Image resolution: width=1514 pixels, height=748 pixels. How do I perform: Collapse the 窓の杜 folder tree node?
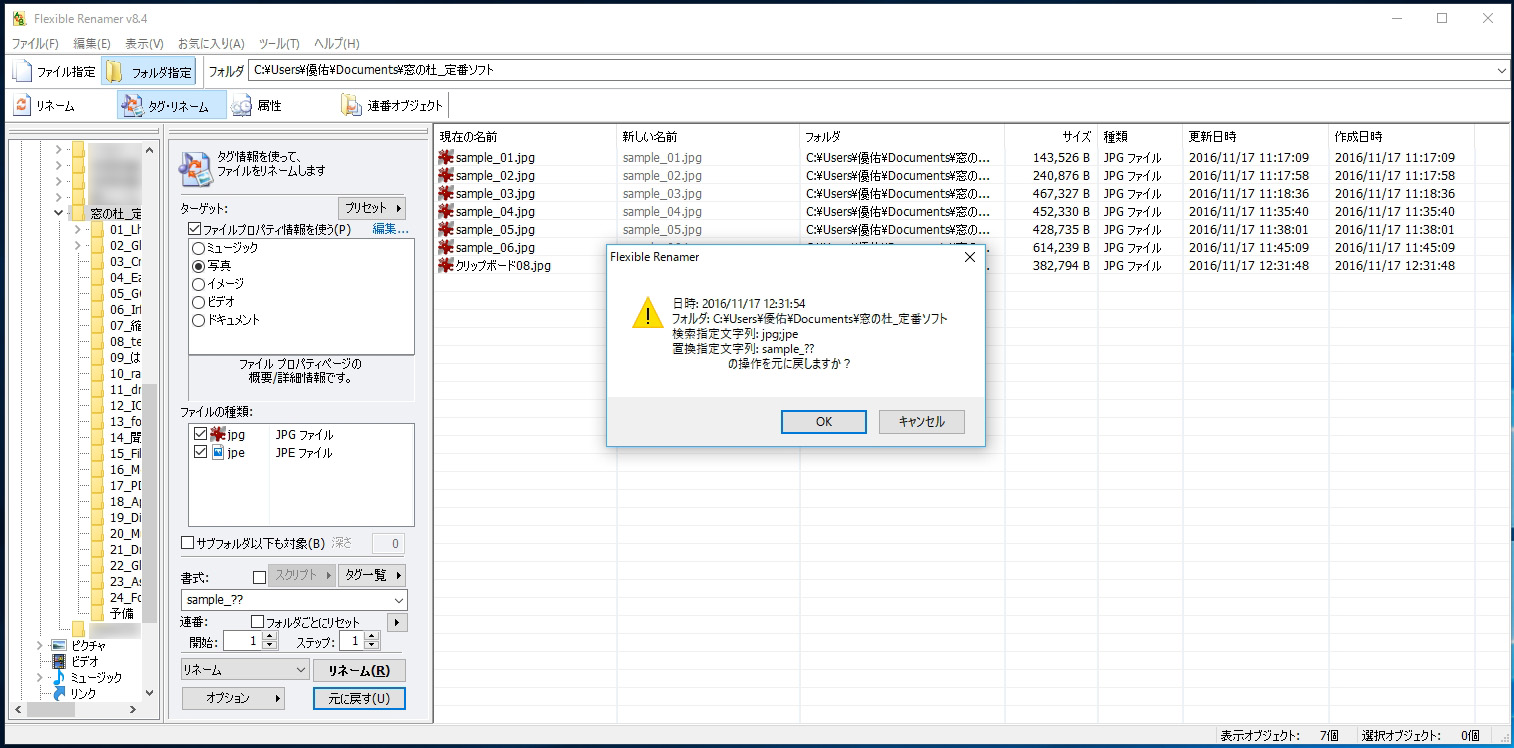pyautogui.click(x=59, y=213)
